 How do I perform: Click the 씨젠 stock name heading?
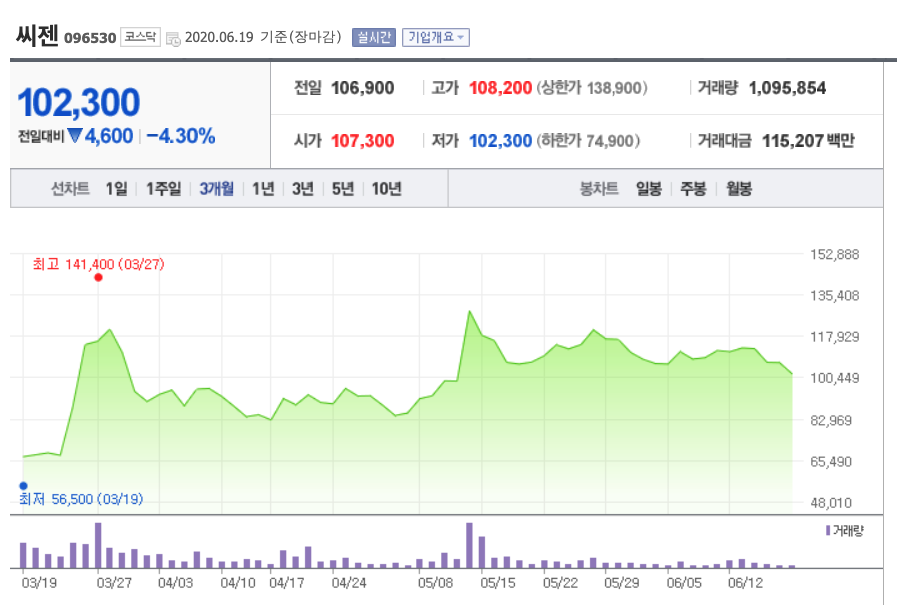37,36
